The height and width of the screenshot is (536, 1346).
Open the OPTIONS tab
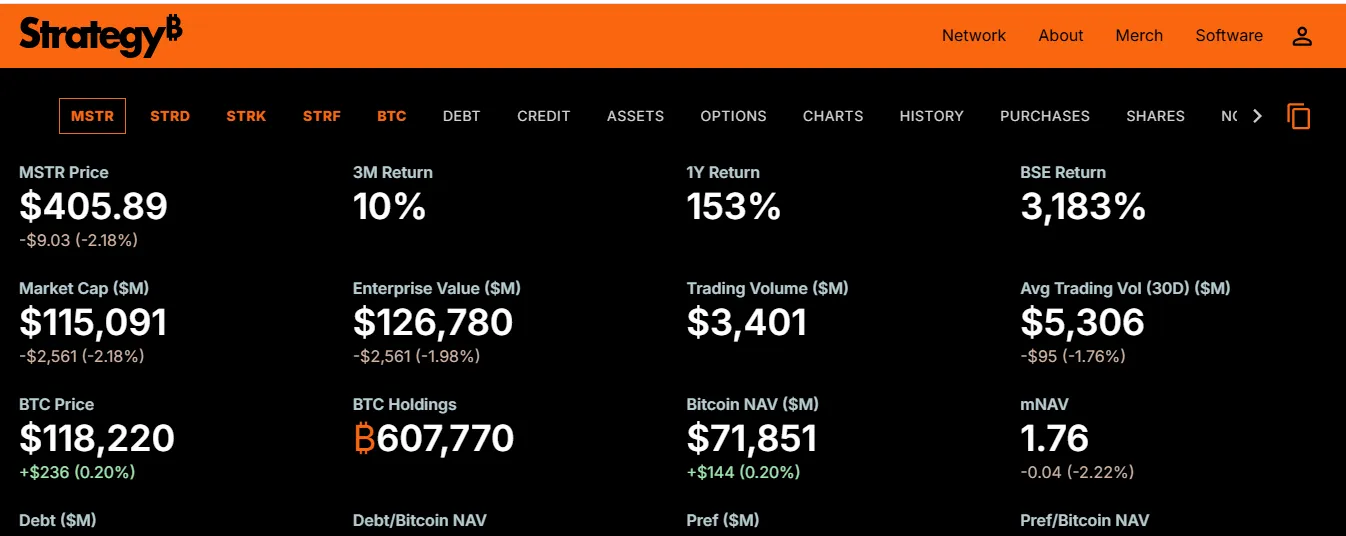point(733,116)
